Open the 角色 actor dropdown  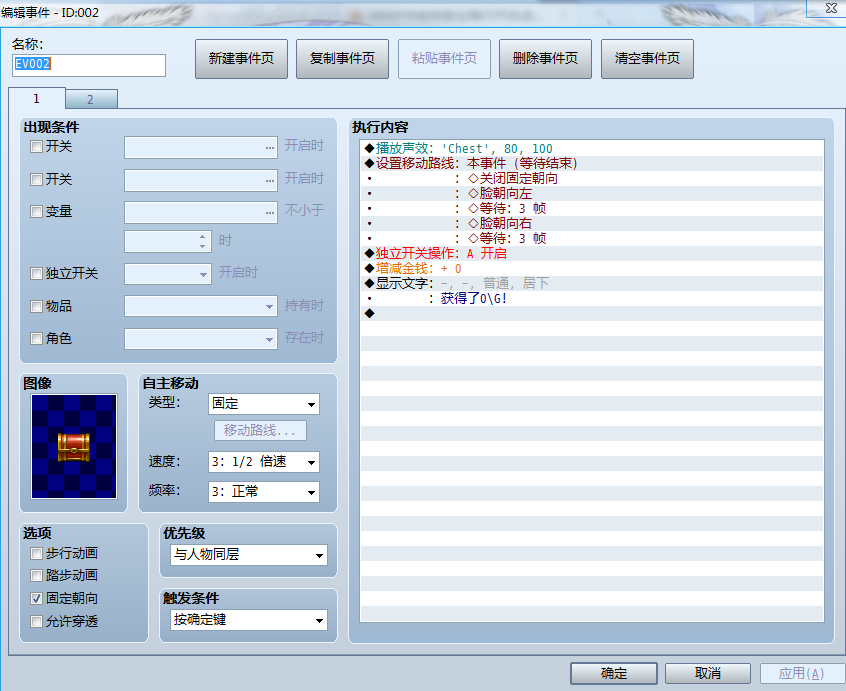pyautogui.click(x=201, y=339)
